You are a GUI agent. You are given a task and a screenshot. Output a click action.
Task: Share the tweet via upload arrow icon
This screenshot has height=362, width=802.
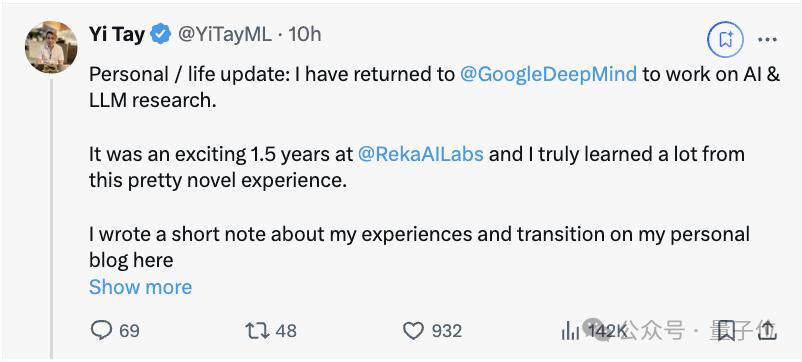point(768,331)
